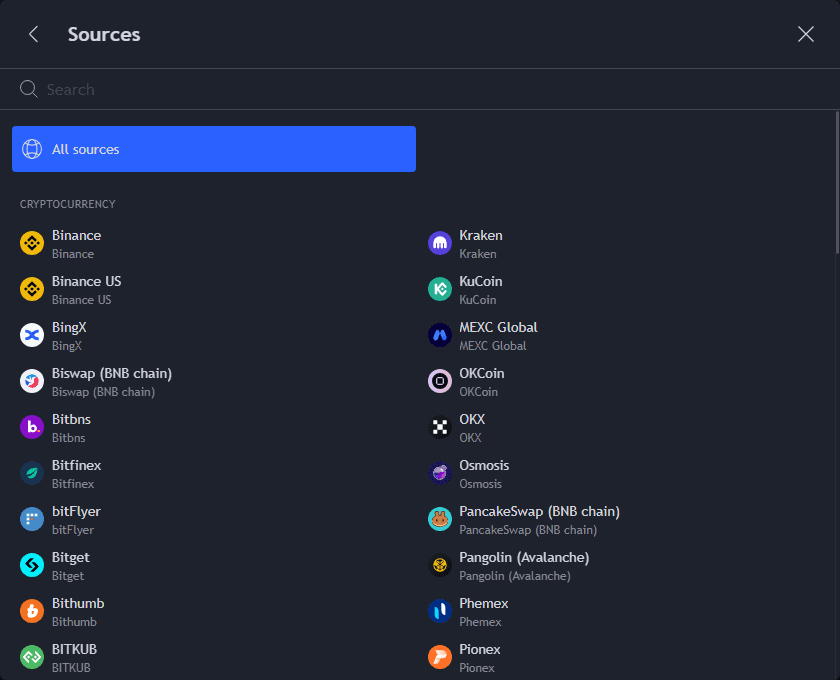This screenshot has width=840, height=680.
Task: Choose Binance US from the list
Action: (86, 289)
